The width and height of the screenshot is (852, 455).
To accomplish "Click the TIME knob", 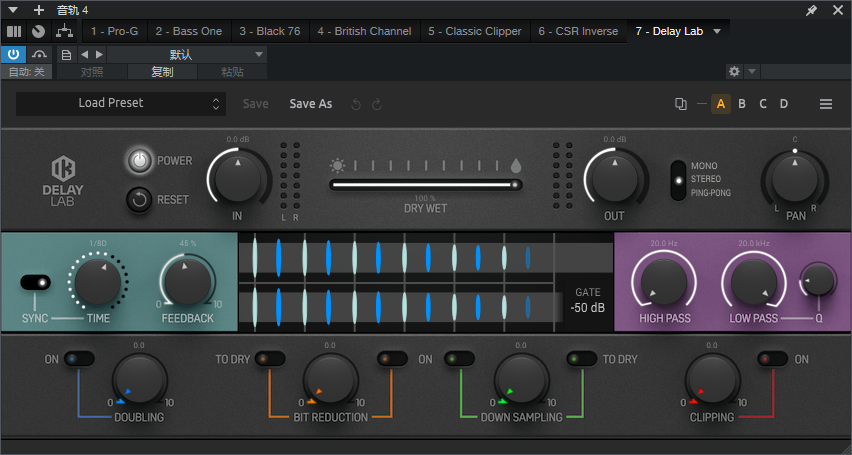I will coord(98,281).
